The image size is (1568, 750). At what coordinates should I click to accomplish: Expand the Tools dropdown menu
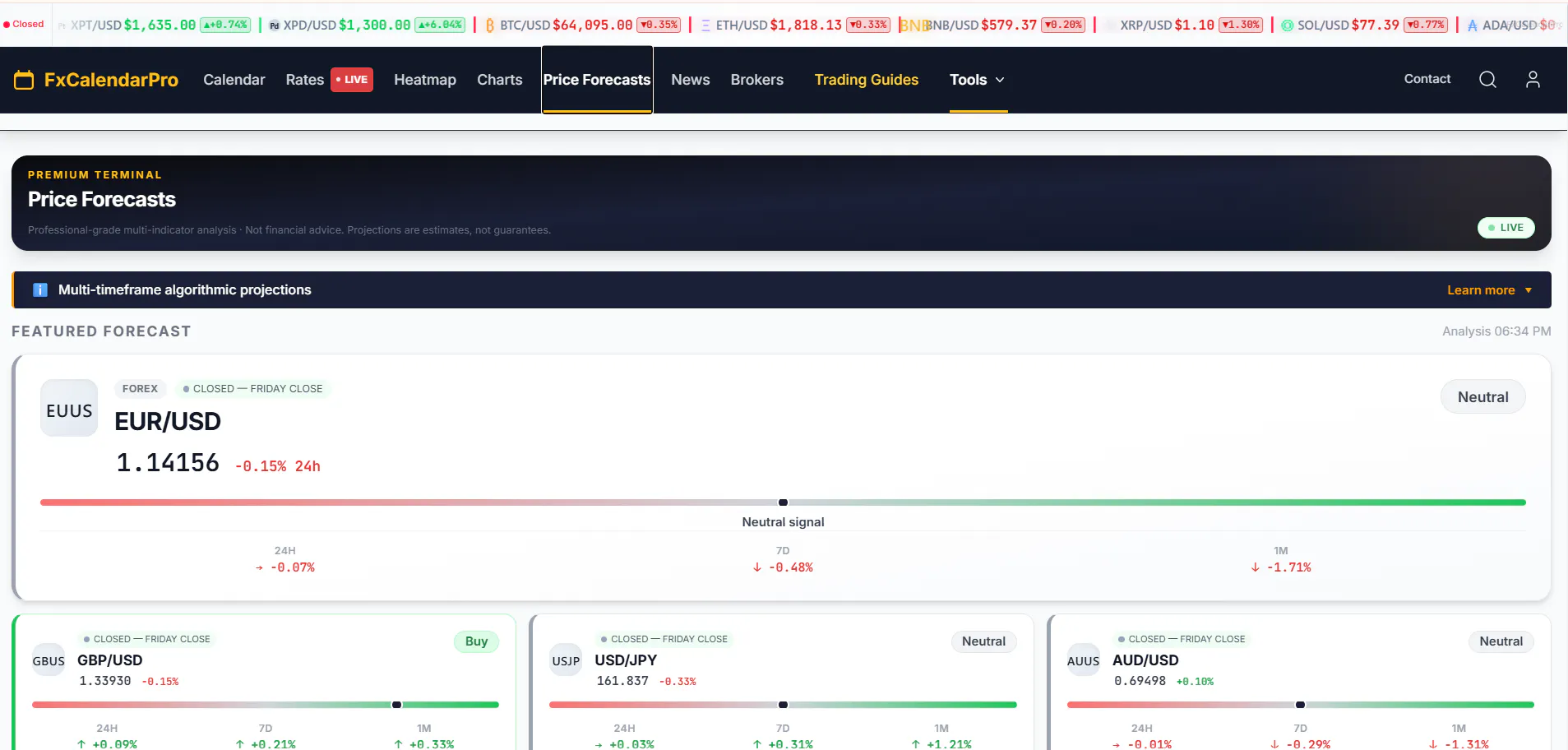pyautogui.click(x=978, y=80)
